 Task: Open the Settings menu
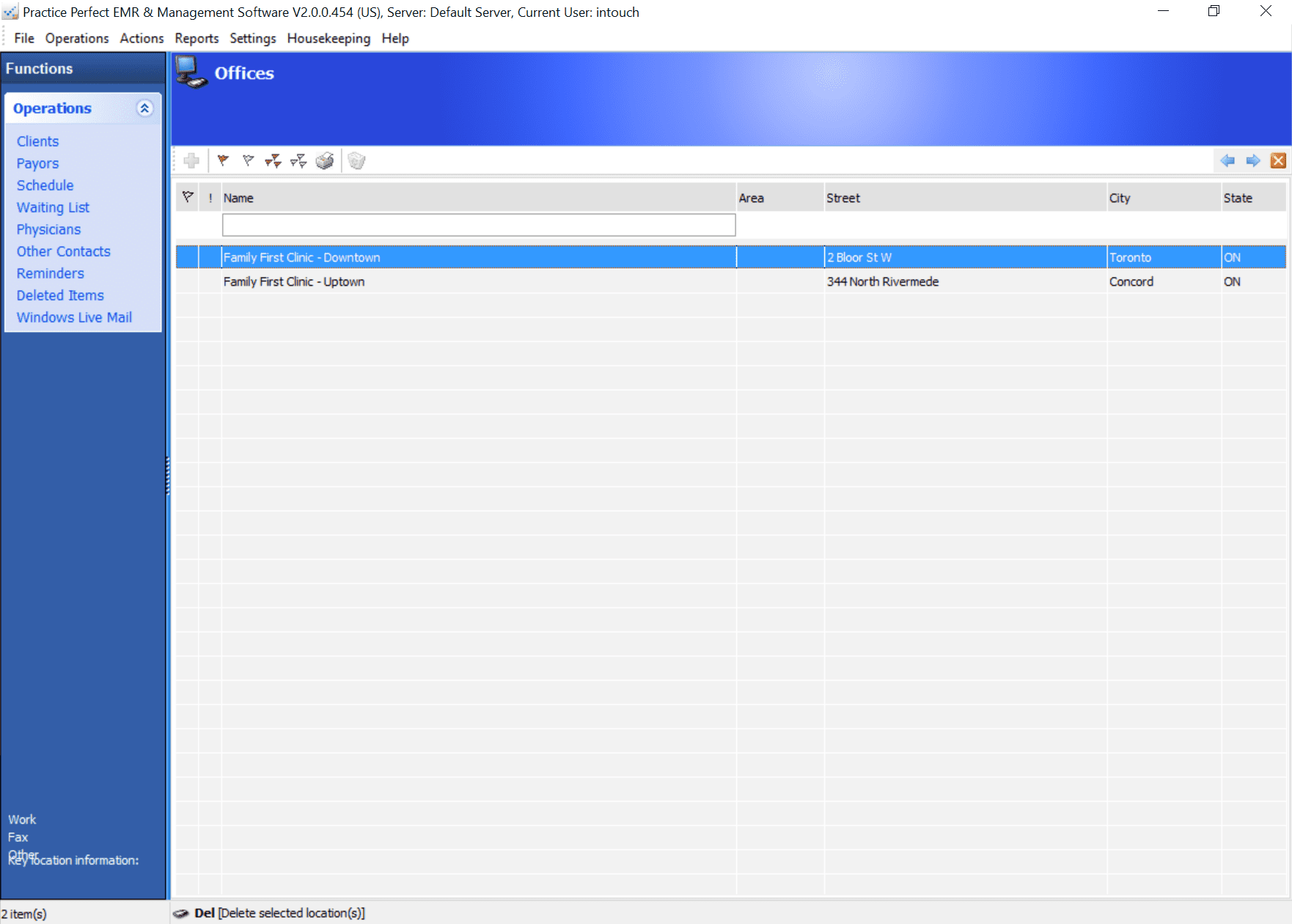(x=253, y=38)
